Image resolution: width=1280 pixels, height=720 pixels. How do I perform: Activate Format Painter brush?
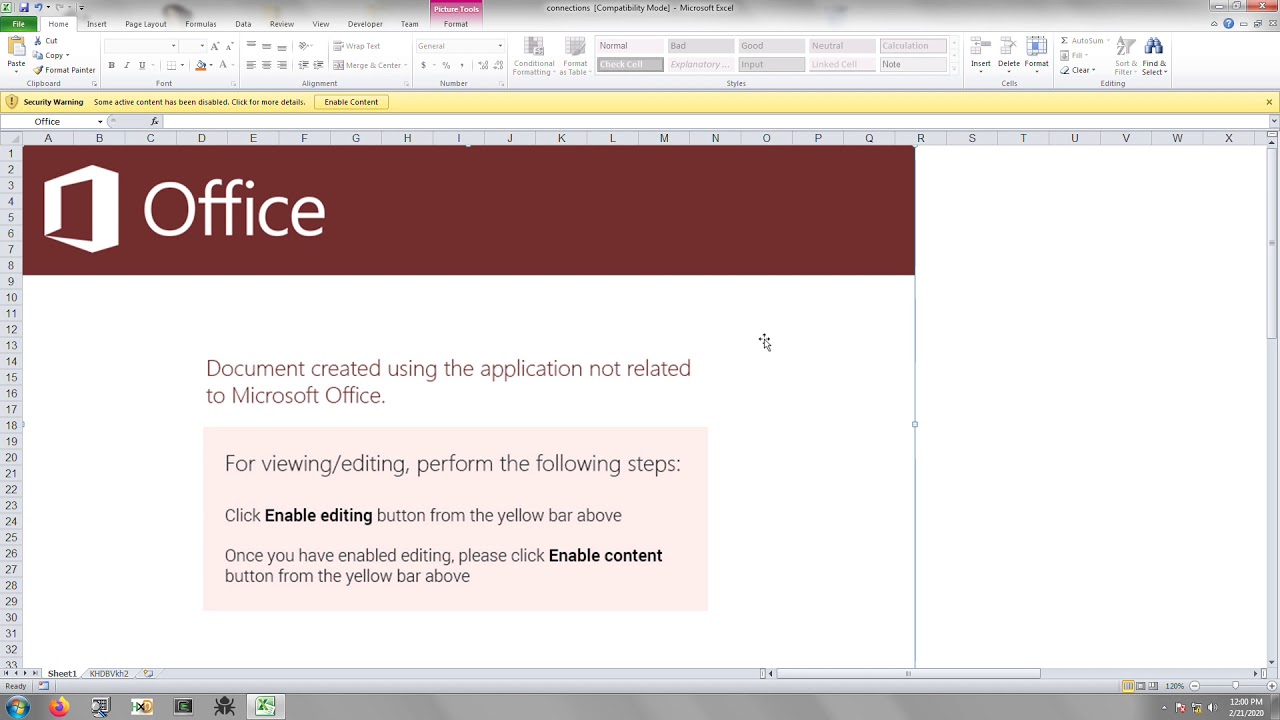pyautogui.click(x=64, y=70)
